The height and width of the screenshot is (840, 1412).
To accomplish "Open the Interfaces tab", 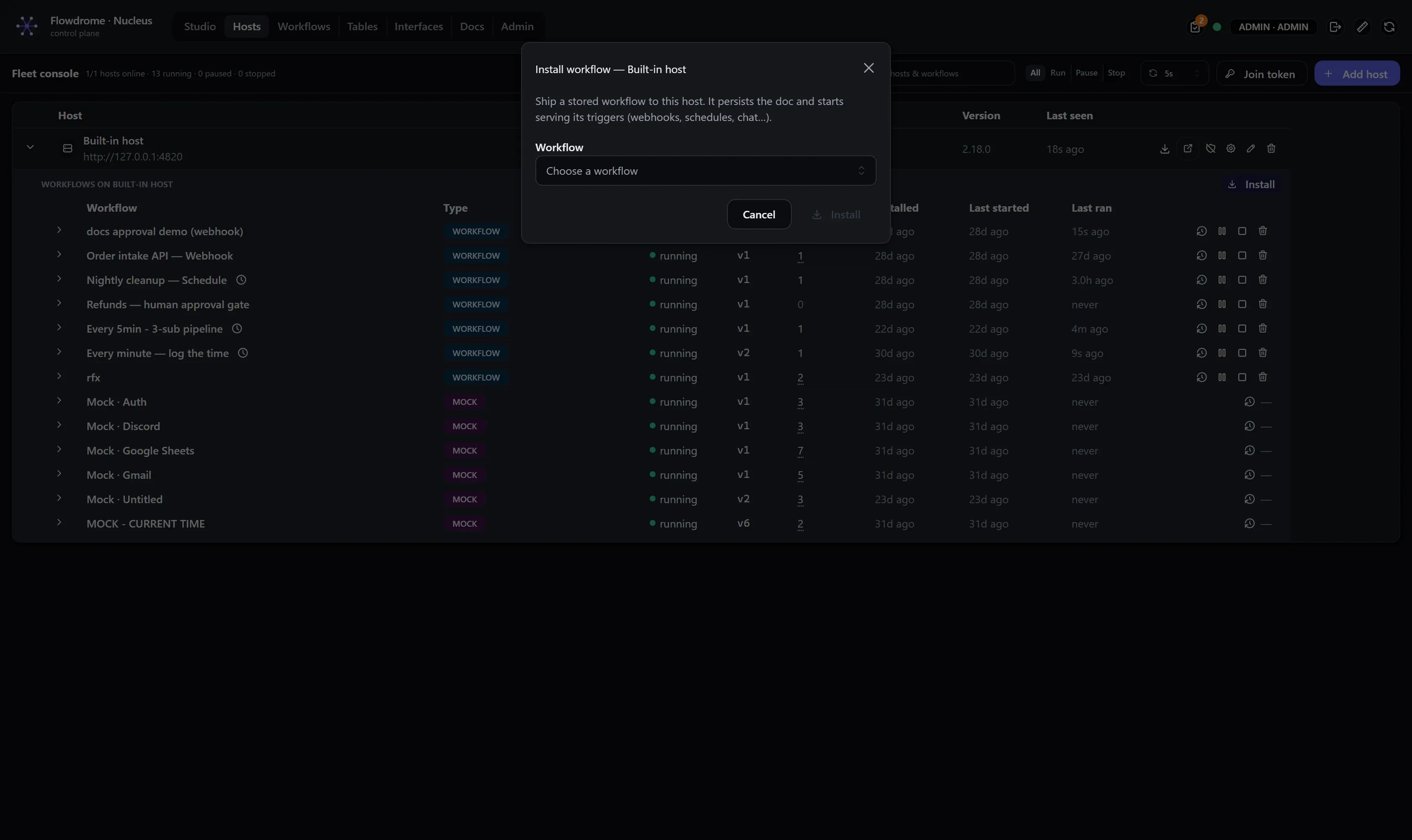I will coord(419,26).
